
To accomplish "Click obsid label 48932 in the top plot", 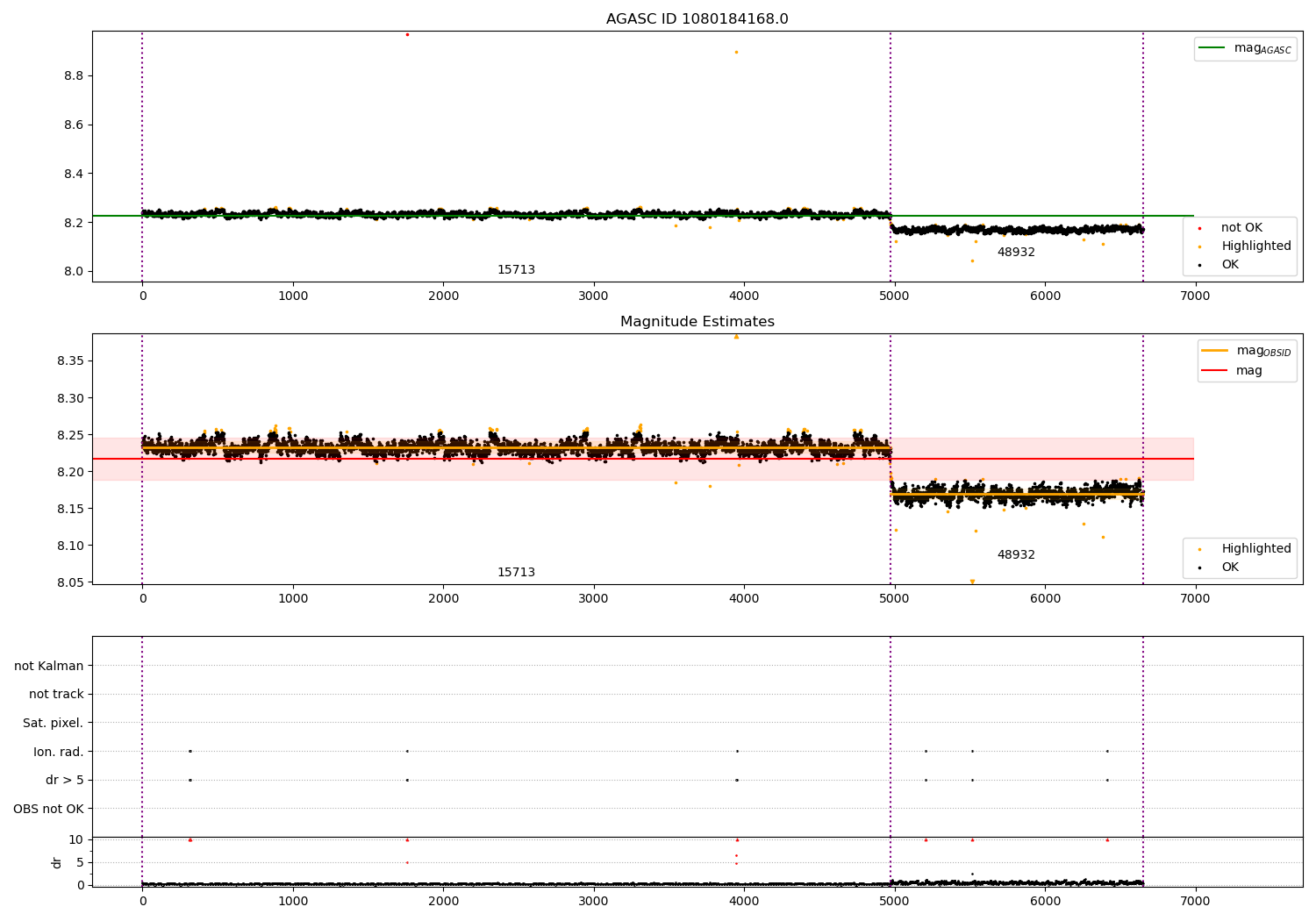I will coord(1016,253).
